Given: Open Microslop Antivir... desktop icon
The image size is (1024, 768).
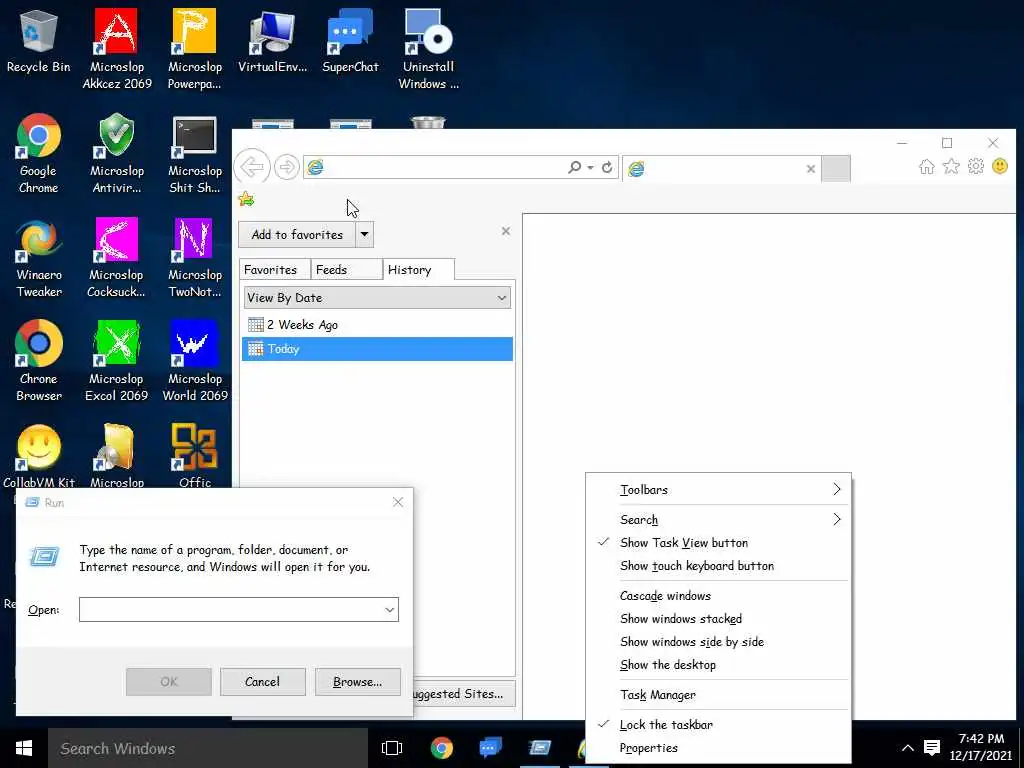Looking at the screenshot, I should coord(116,153).
